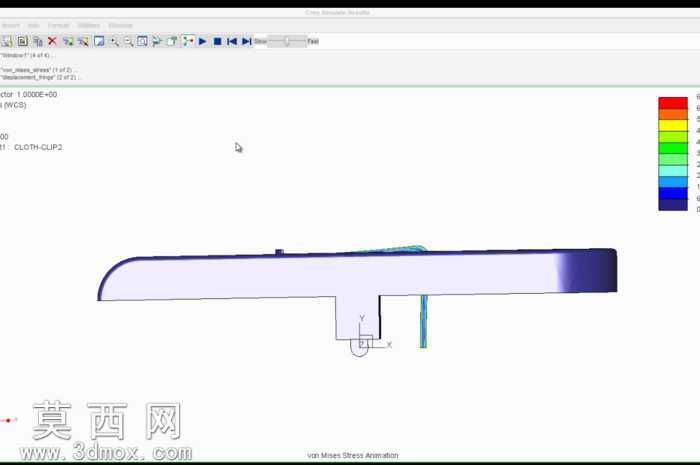Click the red legend color swatch
700x465 pixels.
point(673,103)
